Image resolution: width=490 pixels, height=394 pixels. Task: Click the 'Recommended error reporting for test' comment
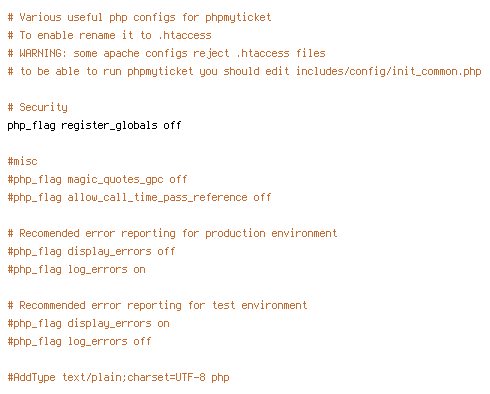157,306
